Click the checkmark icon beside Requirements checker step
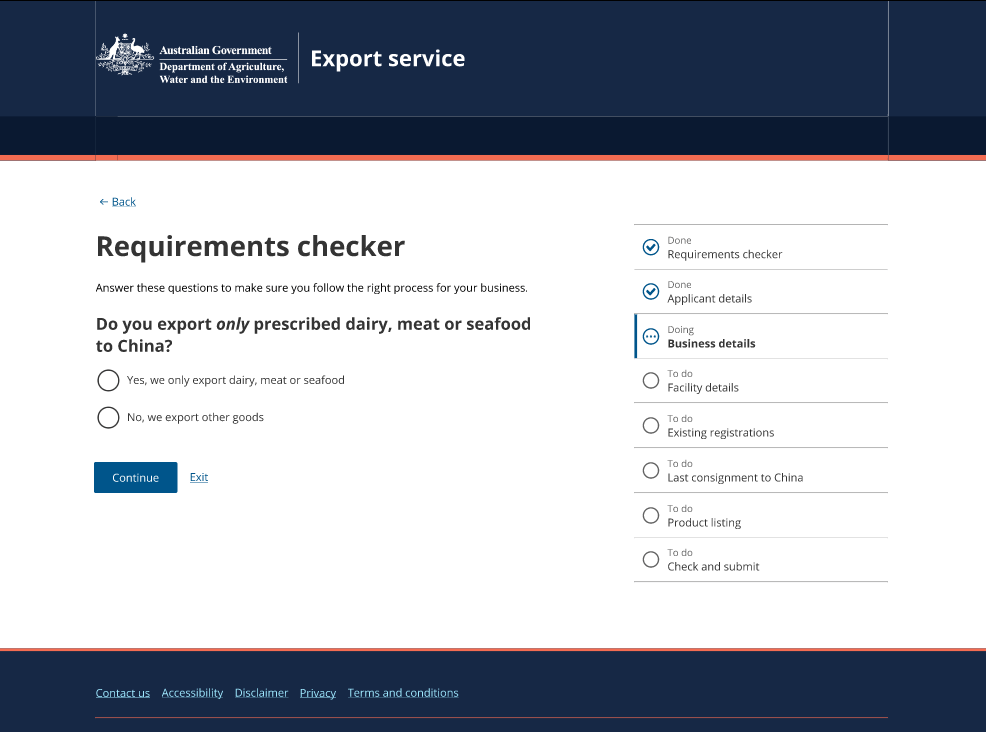986x732 pixels. (x=651, y=247)
